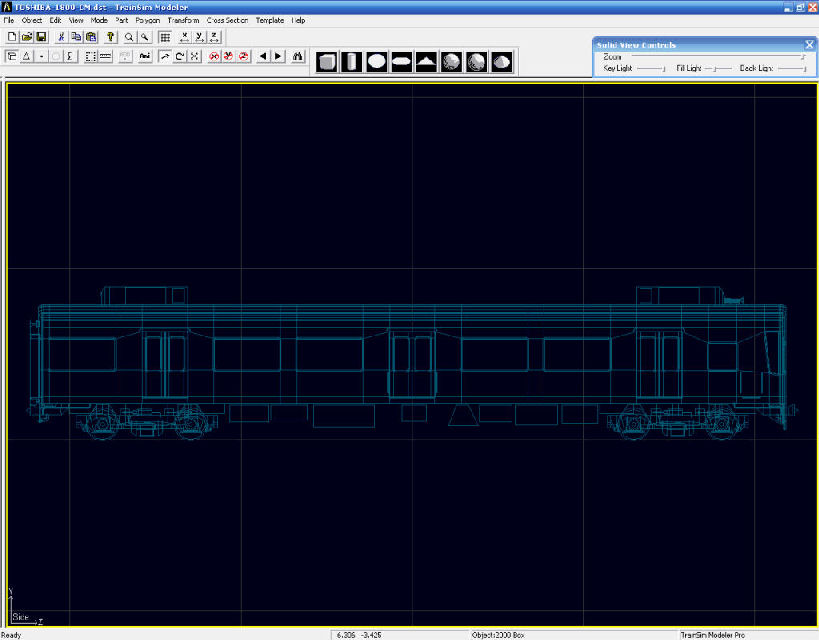The image size is (819, 640).
Task: Toggle the X axis constraint button
Action: tap(185, 36)
